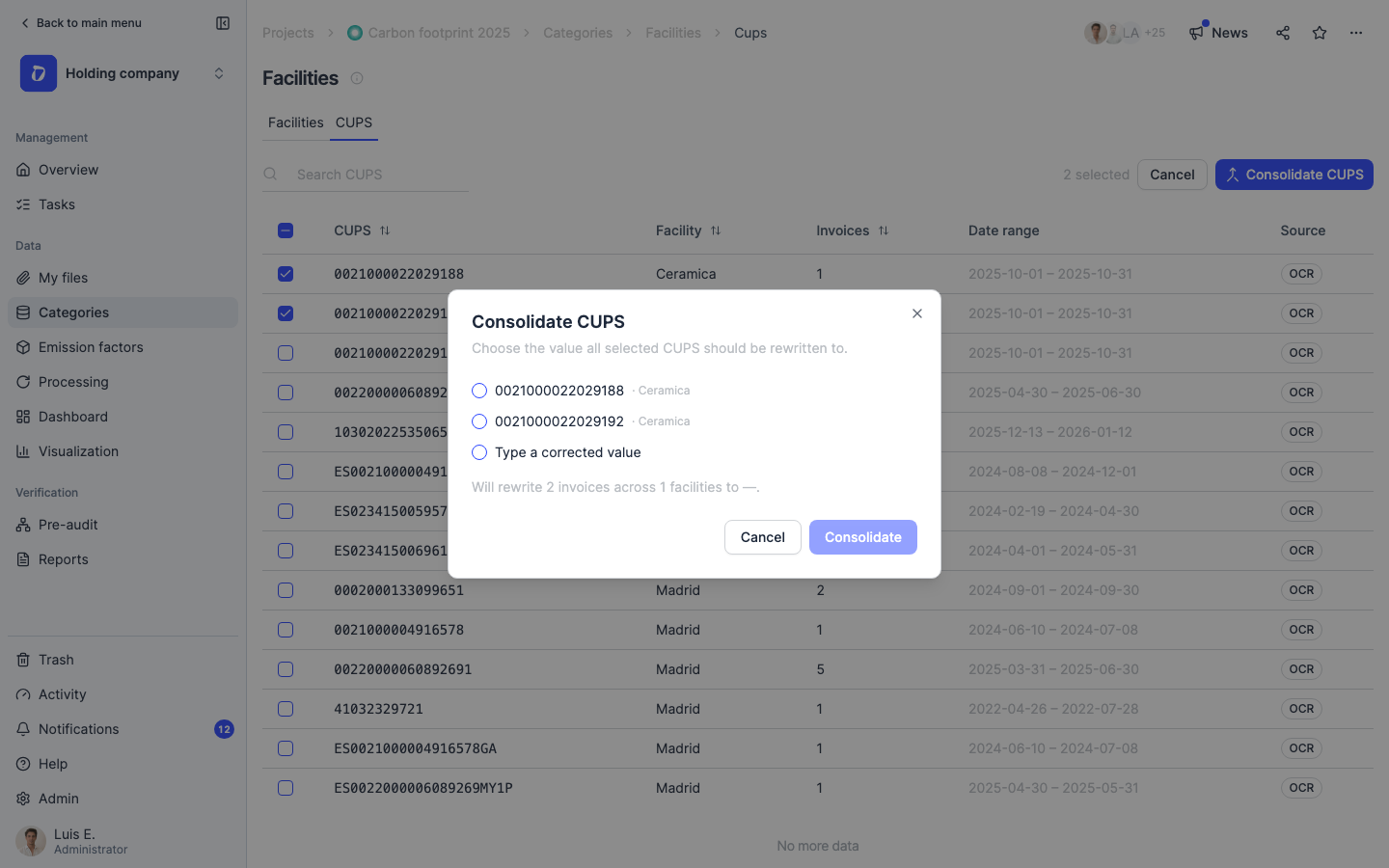The height and width of the screenshot is (868, 1389).
Task: Click Cancel next to 2 selected
Action: pos(1172,175)
